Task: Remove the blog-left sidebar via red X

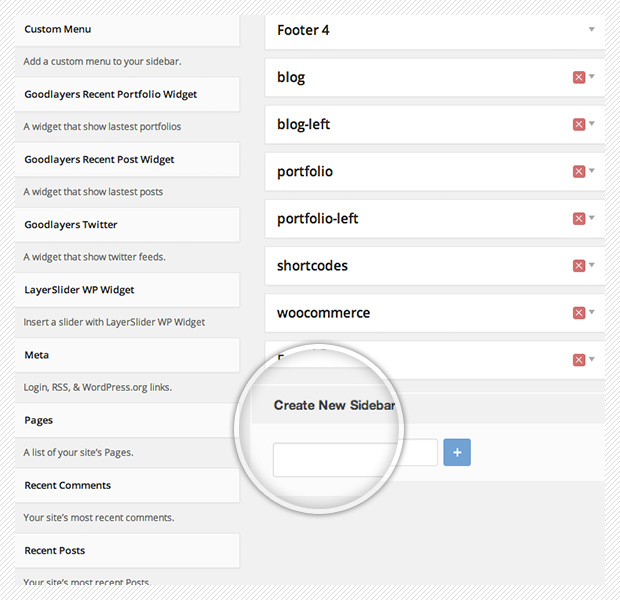Action: tap(579, 124)
